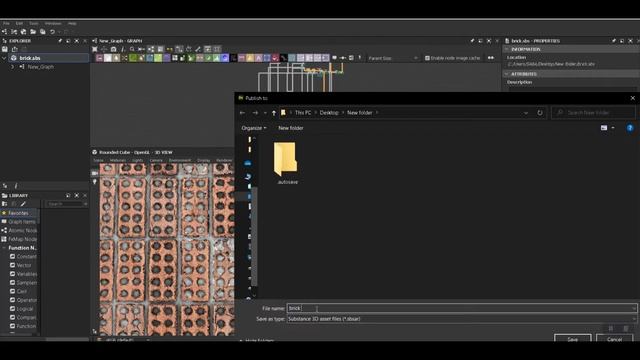Open the Windows menu
The image size is (640, 360).
click(x=53, y=23)
